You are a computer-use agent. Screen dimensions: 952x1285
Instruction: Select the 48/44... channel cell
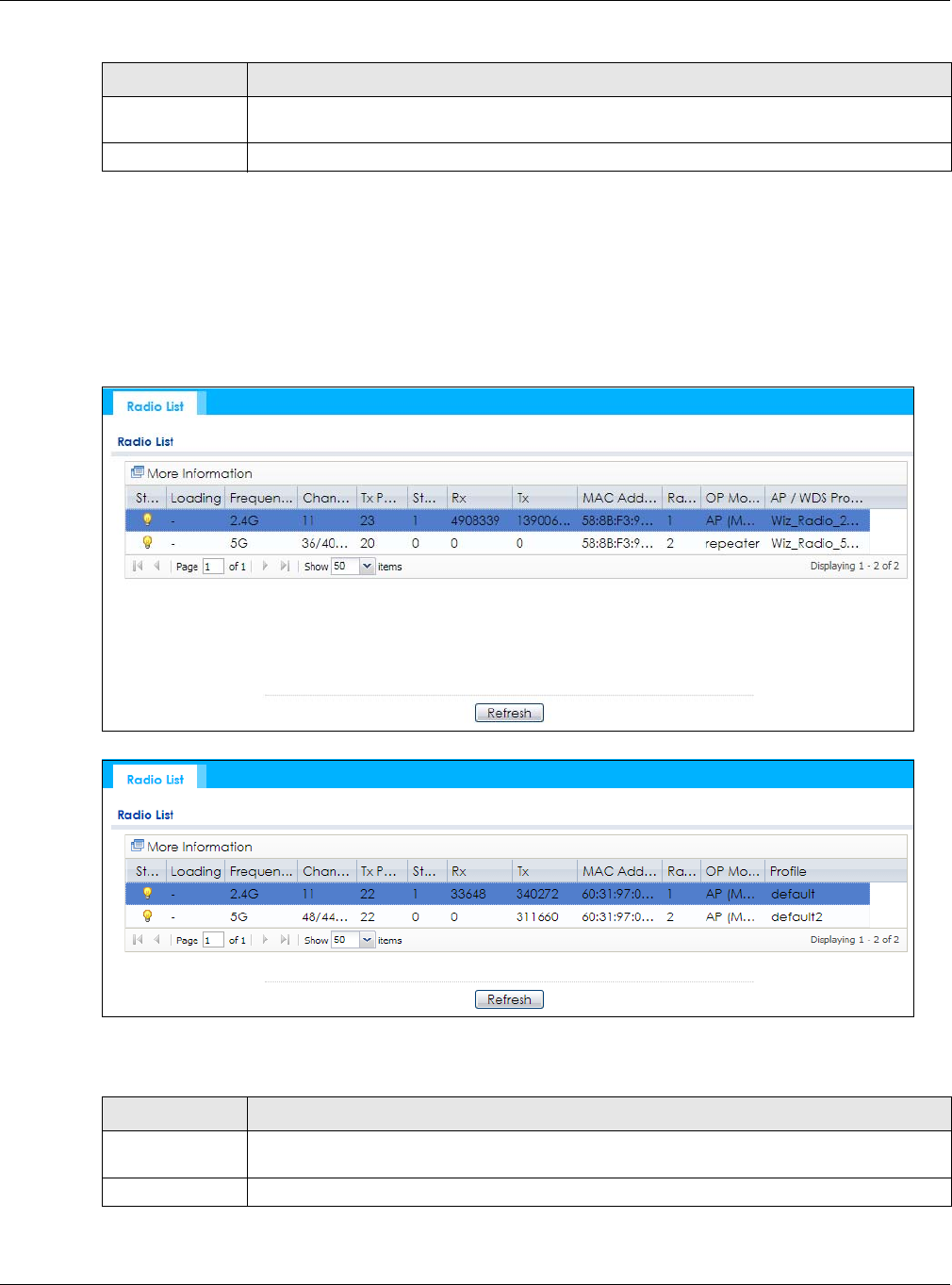click(x=325, y=916)
